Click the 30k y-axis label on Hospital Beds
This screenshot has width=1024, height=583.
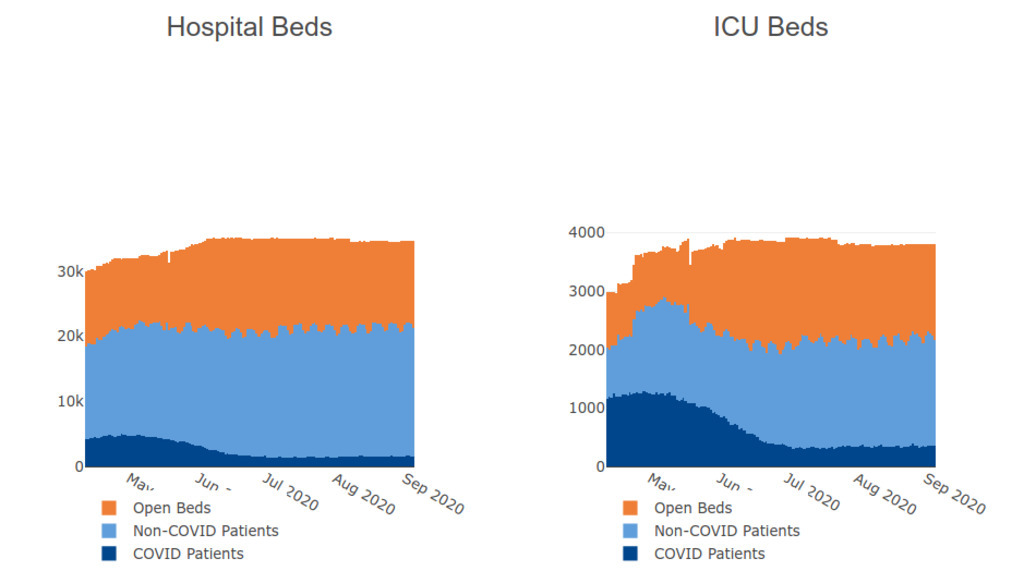coord(70,272)
